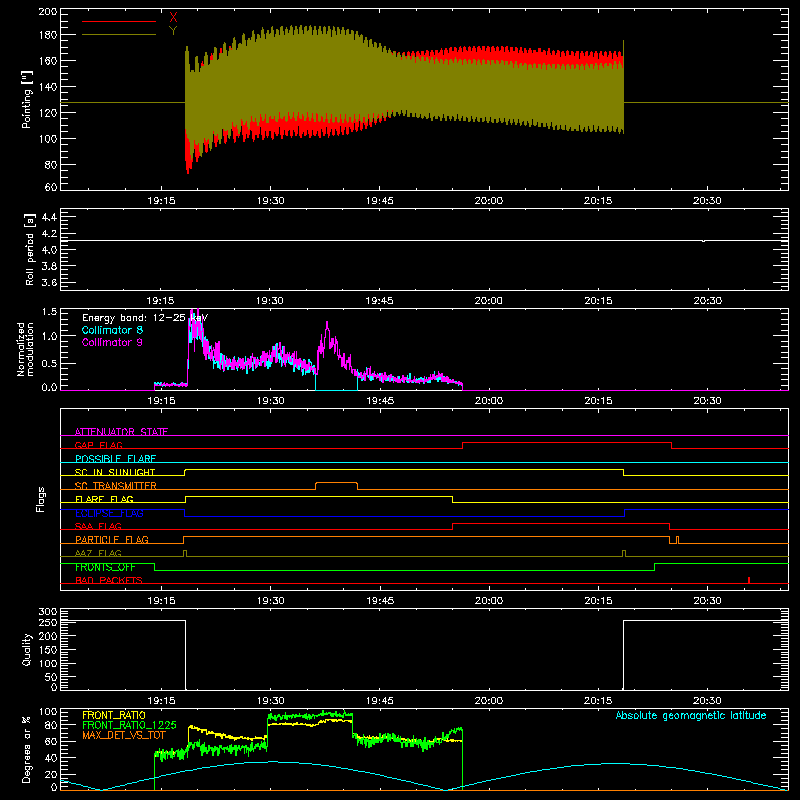Click the 0.5 tick on modulation axis
The height and width of the screenshot is (800, 800).
(49, 363)
